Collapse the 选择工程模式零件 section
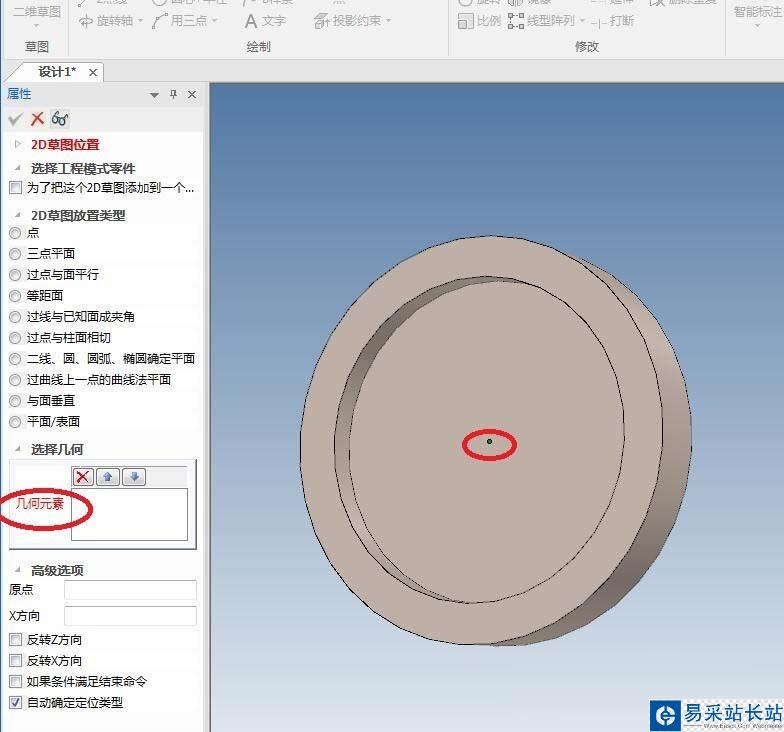 point(18,168)
